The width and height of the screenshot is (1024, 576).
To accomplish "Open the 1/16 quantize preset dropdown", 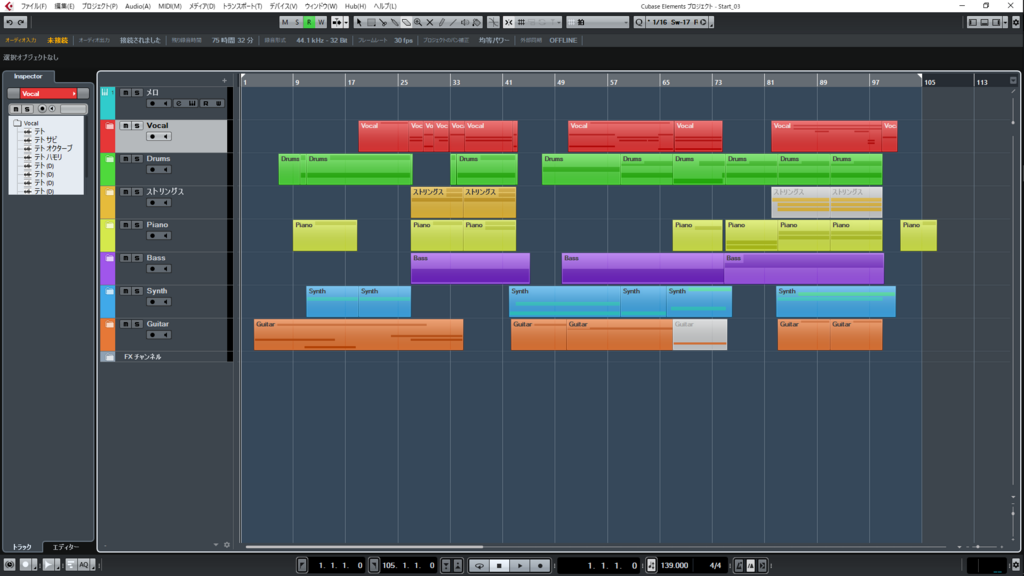I will point(679,22).
